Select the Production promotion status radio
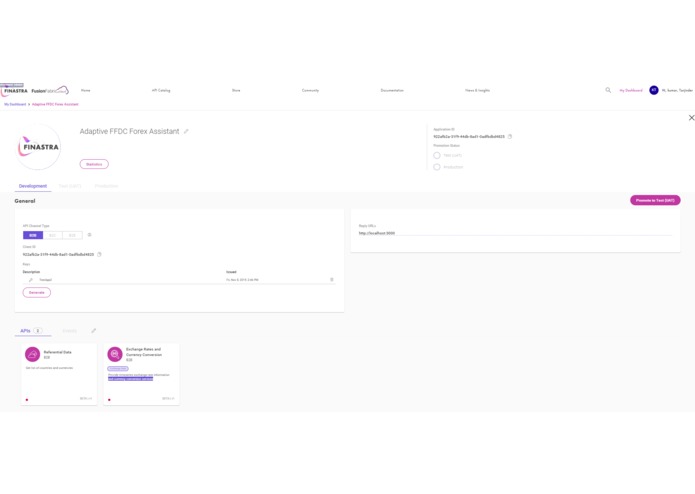Screen dimensions: 695x494 click(x=437, y=167)
